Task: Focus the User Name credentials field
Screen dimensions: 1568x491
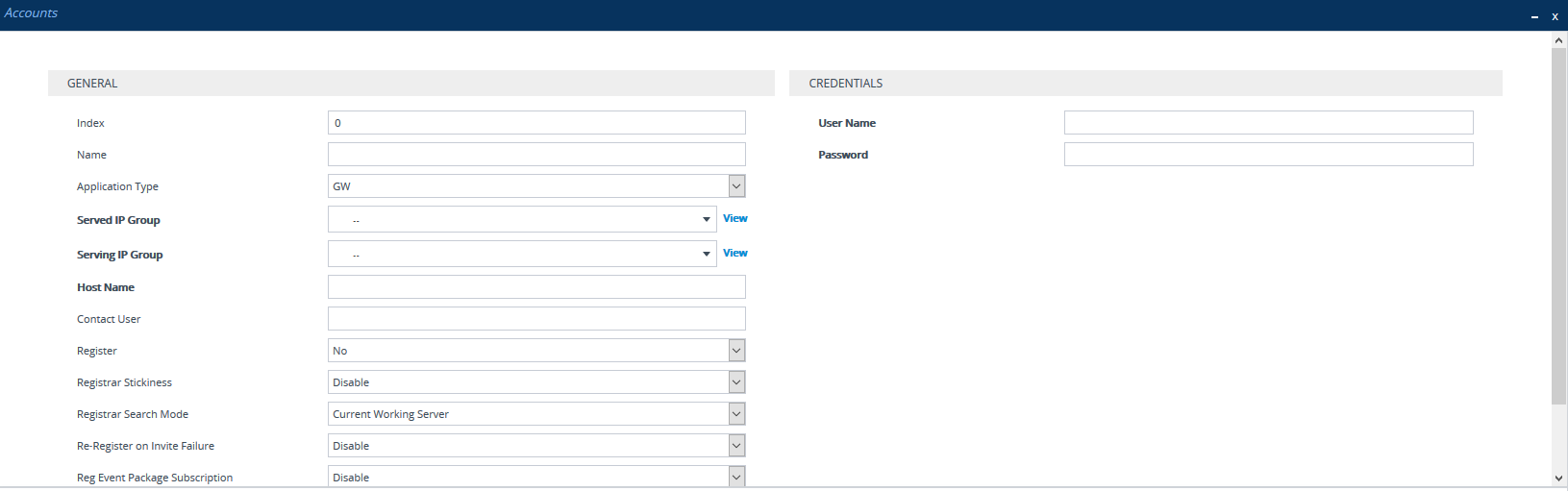Action: point(1268,123)
